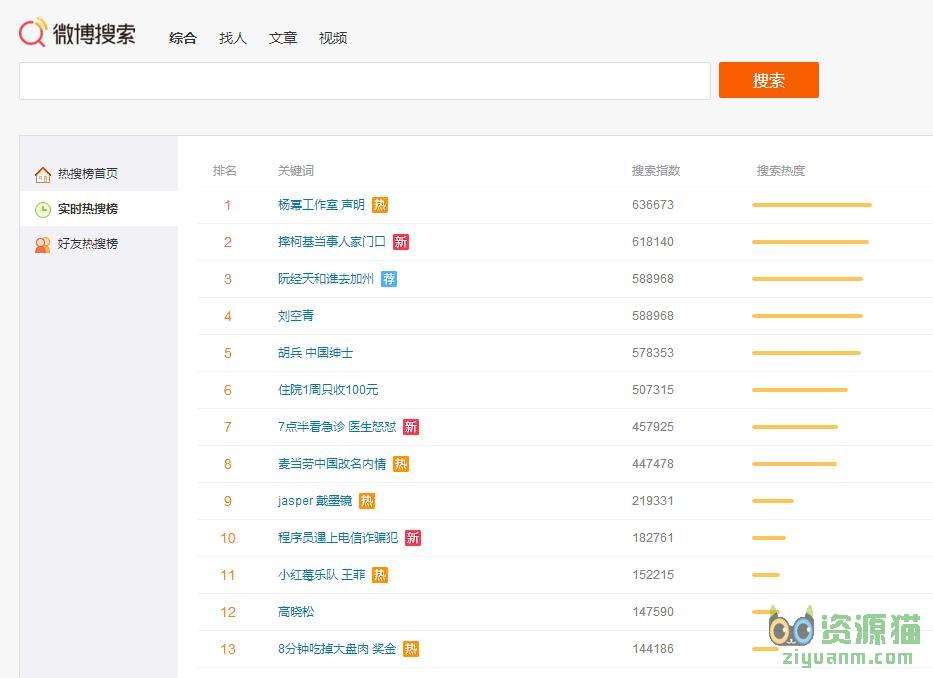933x678 pixels.
Task: Switch to the 综合 tab
Action: tap(183, 38)
